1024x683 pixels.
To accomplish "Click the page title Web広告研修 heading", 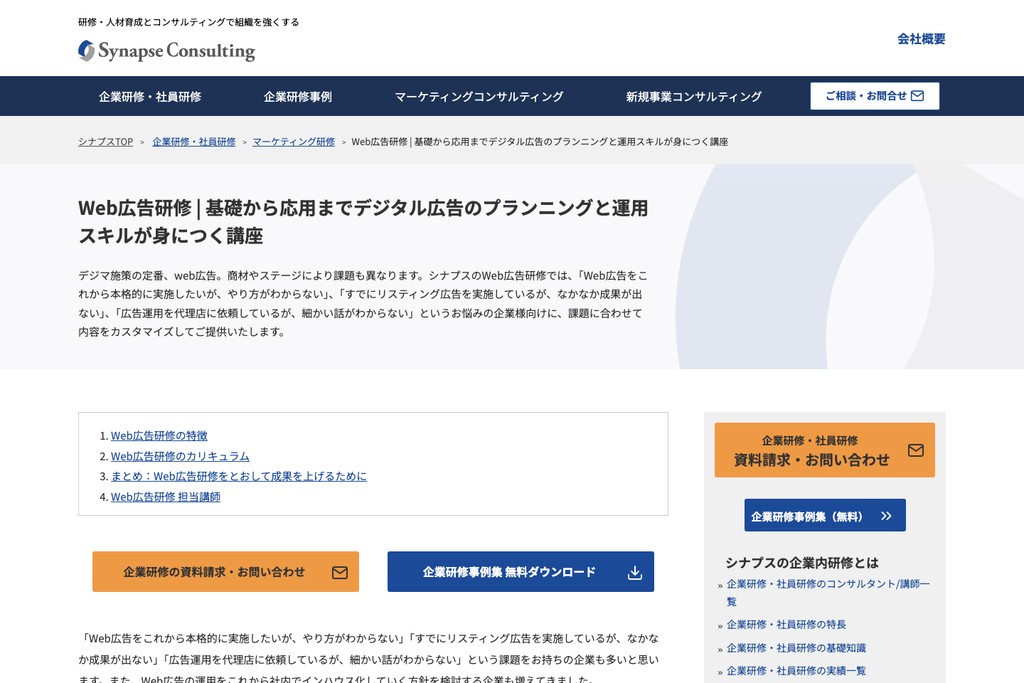I will [363, 221].
